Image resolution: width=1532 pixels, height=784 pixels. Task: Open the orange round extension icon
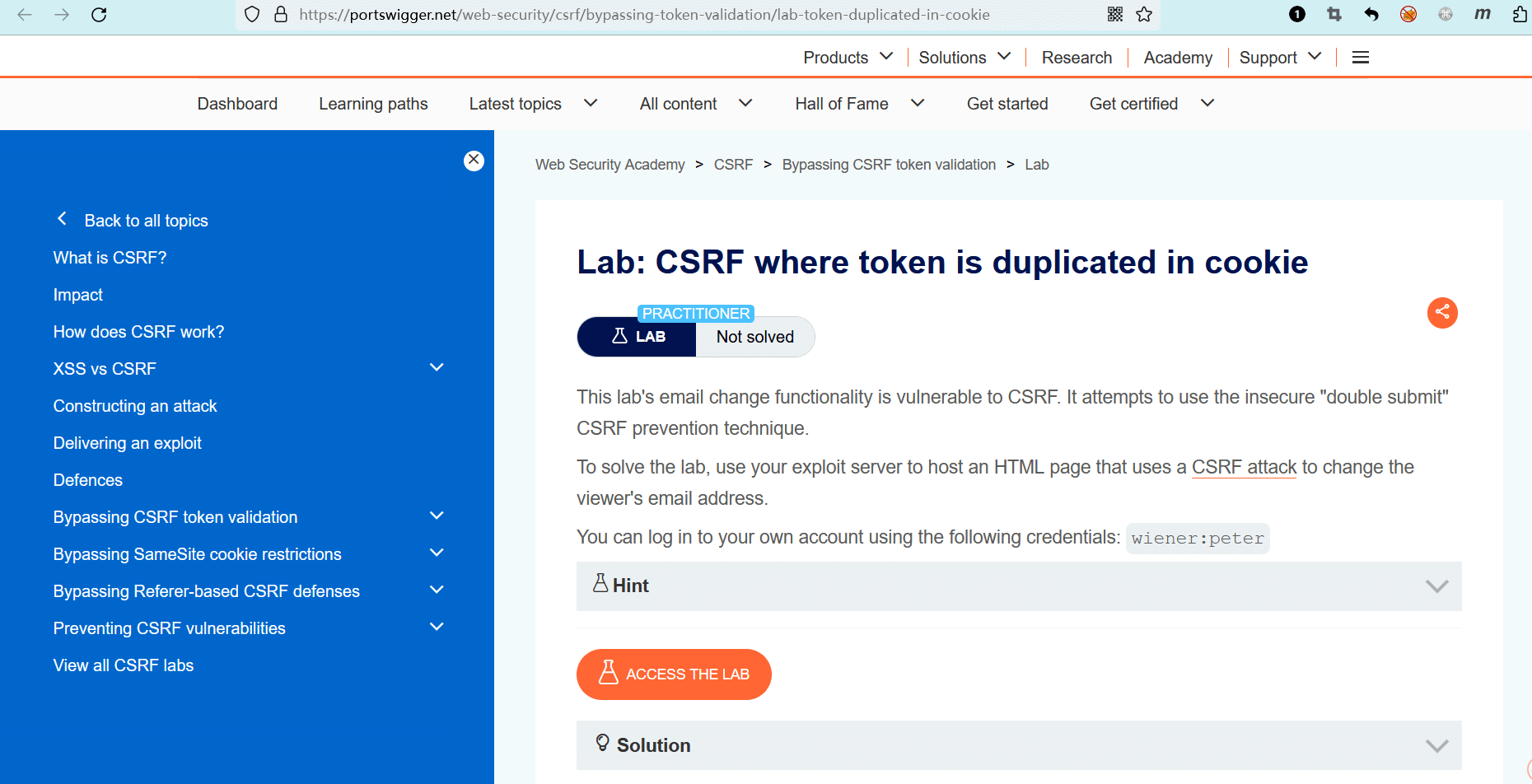tap(1408, 14)
